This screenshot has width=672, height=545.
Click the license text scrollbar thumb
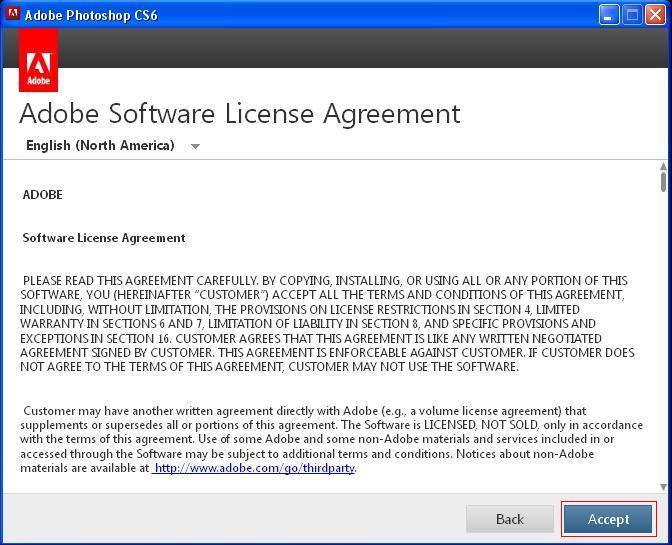[x=663, y=182]
